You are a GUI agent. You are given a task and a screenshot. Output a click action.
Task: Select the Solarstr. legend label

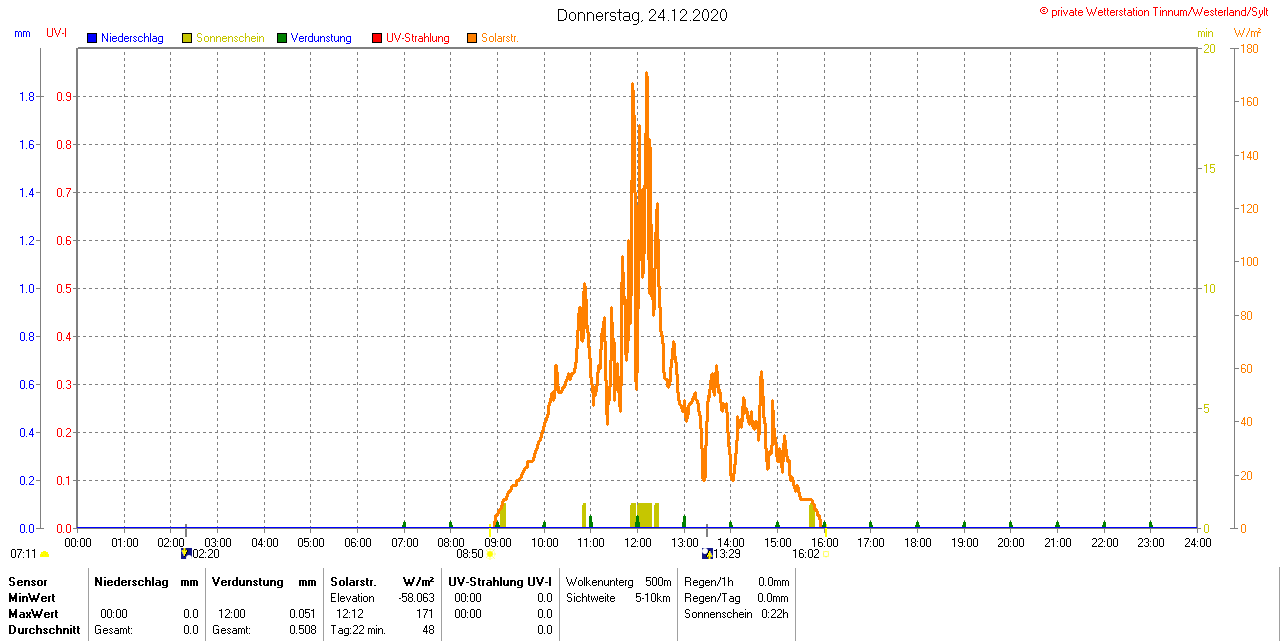499,38
